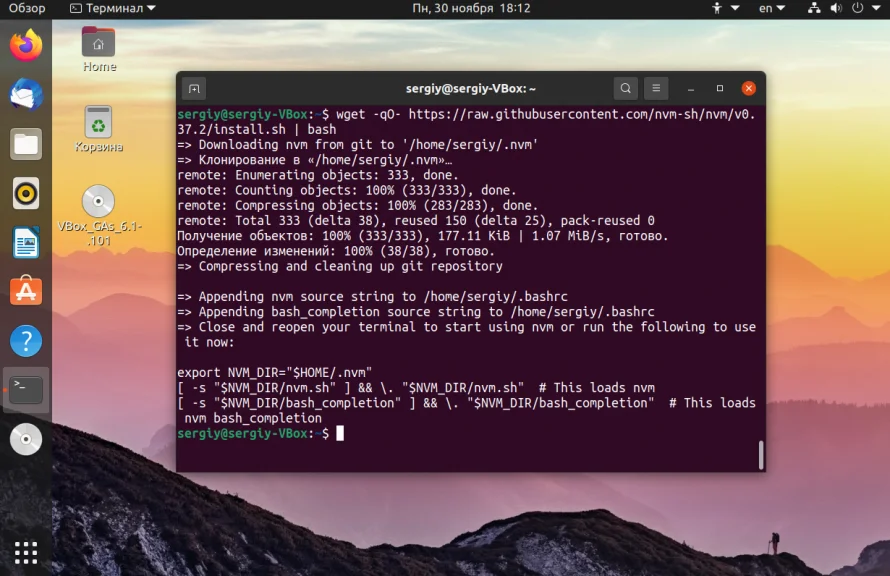Open the Корзина trash icon on desktop
The height and width of the screenshot is (576, 890).
tap(99, 129)
